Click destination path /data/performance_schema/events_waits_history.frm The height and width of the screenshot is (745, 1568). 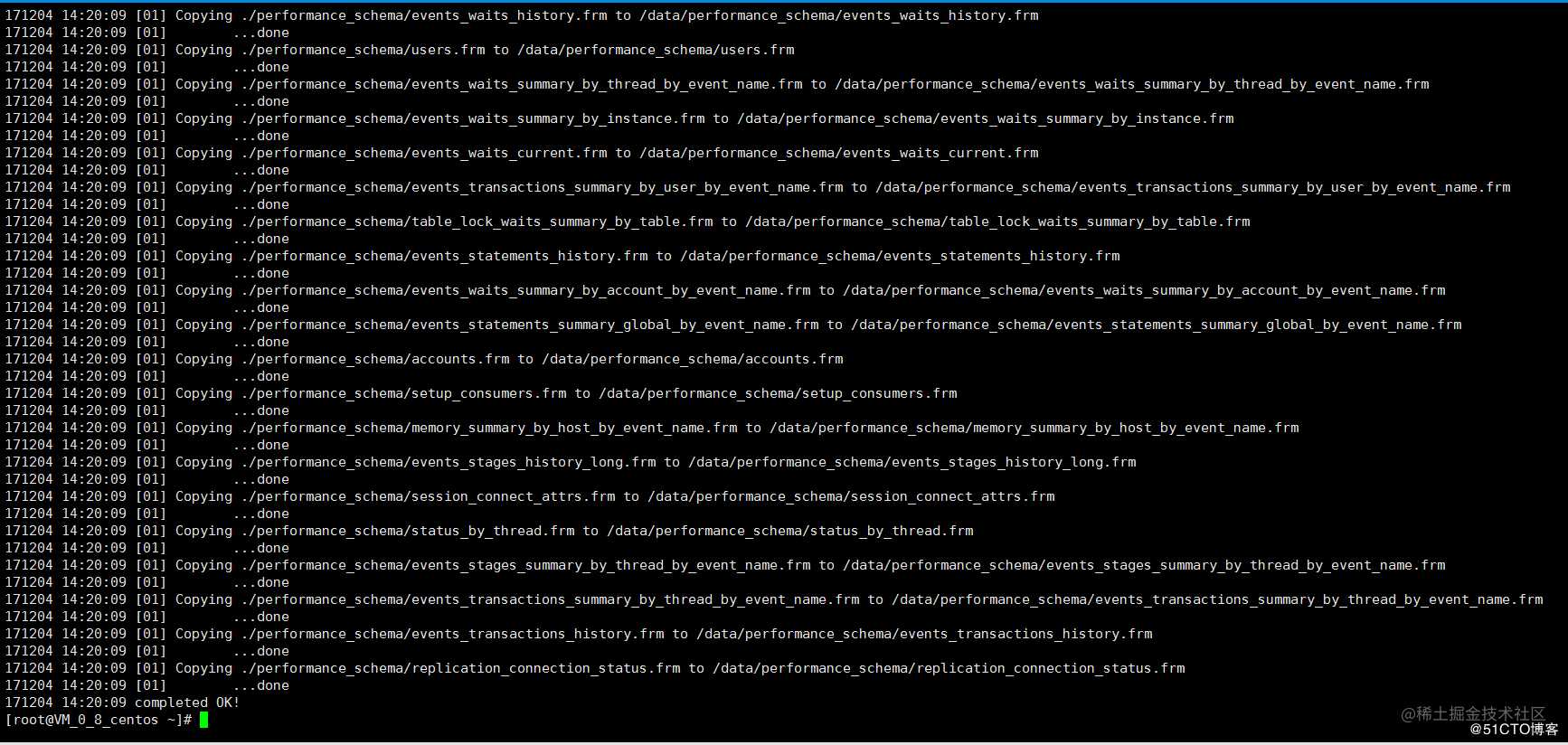pyautogui.click(x=839, y=15)
